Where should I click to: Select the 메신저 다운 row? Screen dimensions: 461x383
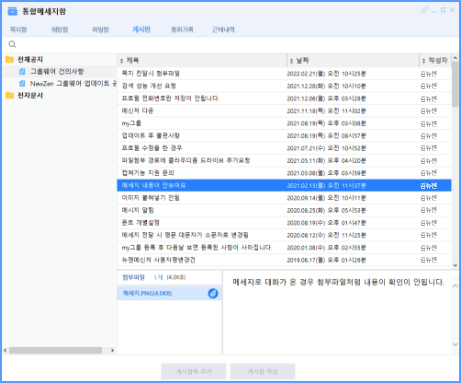[x=284, y=111]
